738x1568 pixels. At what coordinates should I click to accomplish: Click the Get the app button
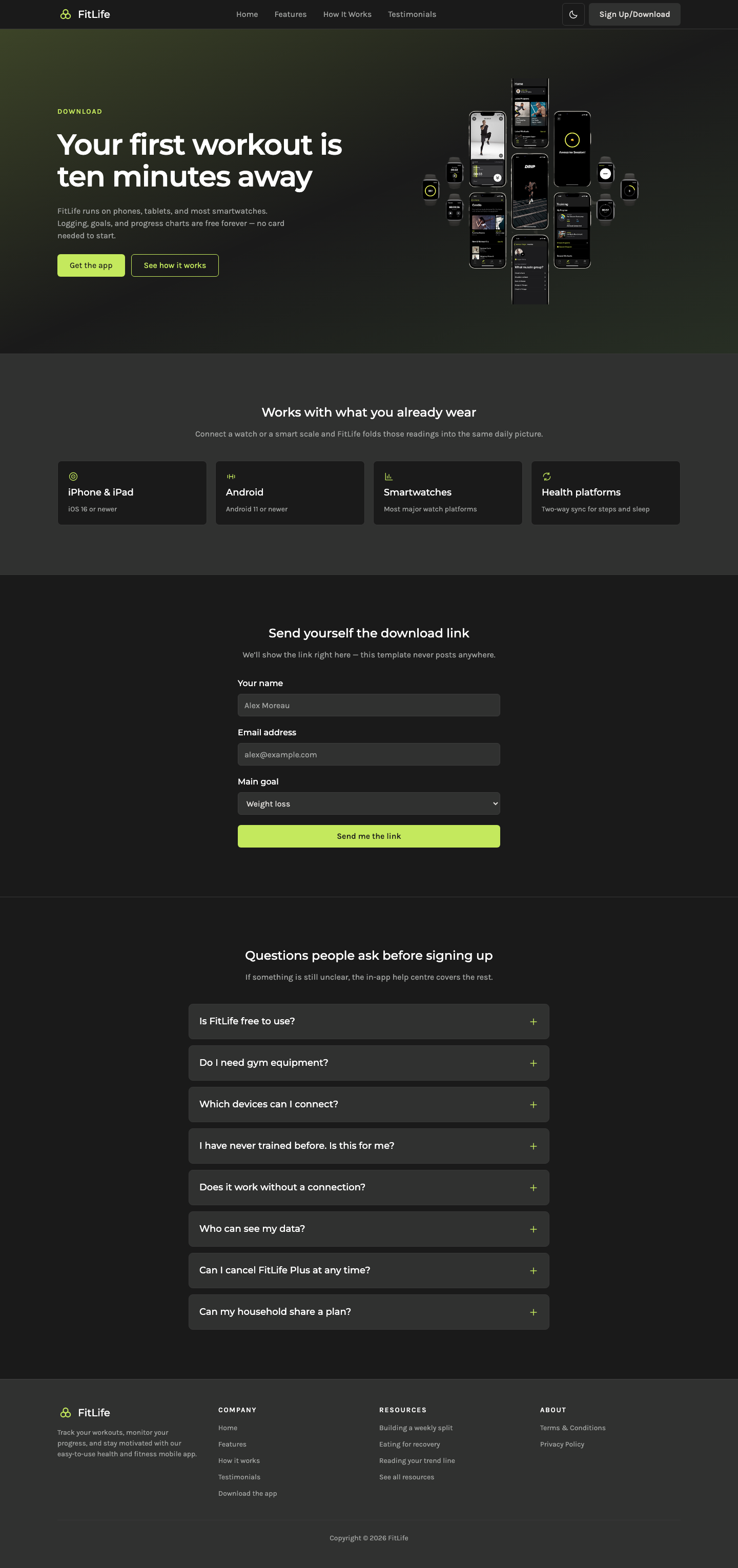click(x=91, y=265)
